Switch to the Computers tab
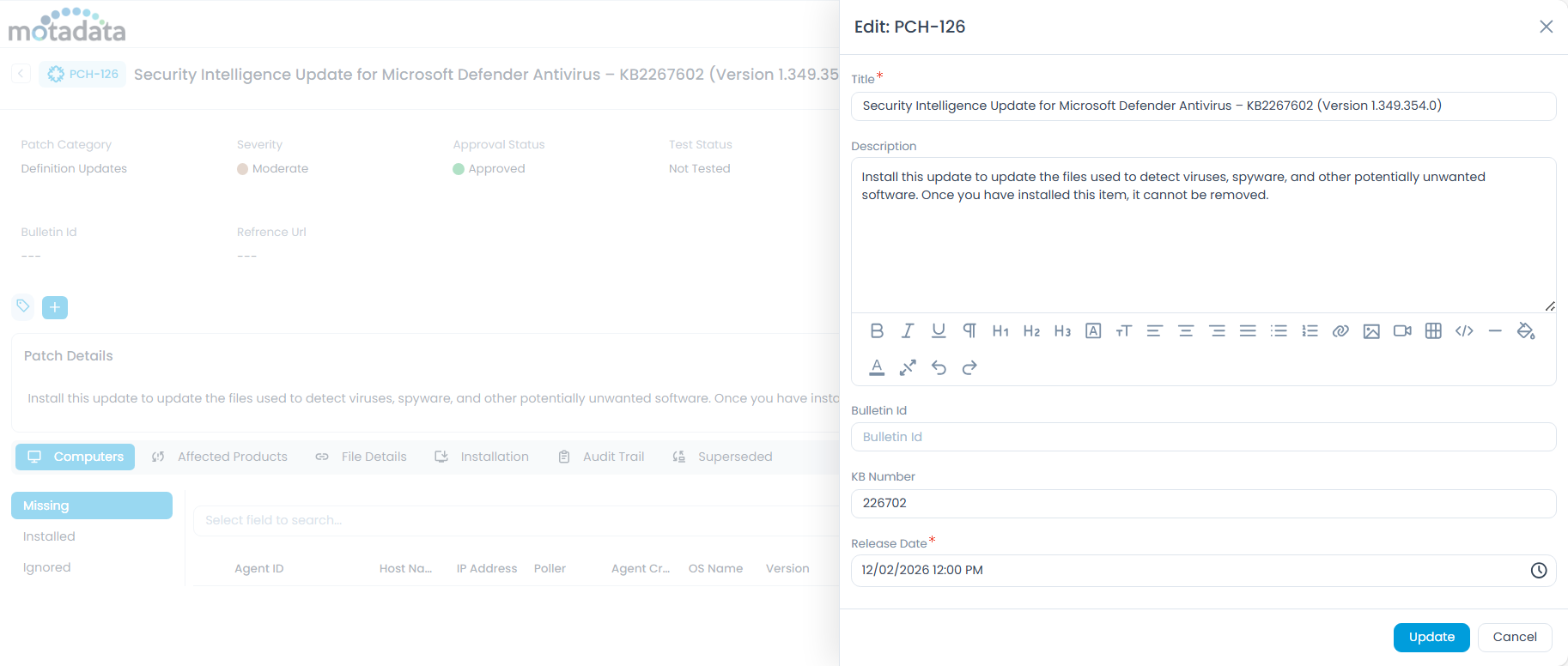 (76, 457)
